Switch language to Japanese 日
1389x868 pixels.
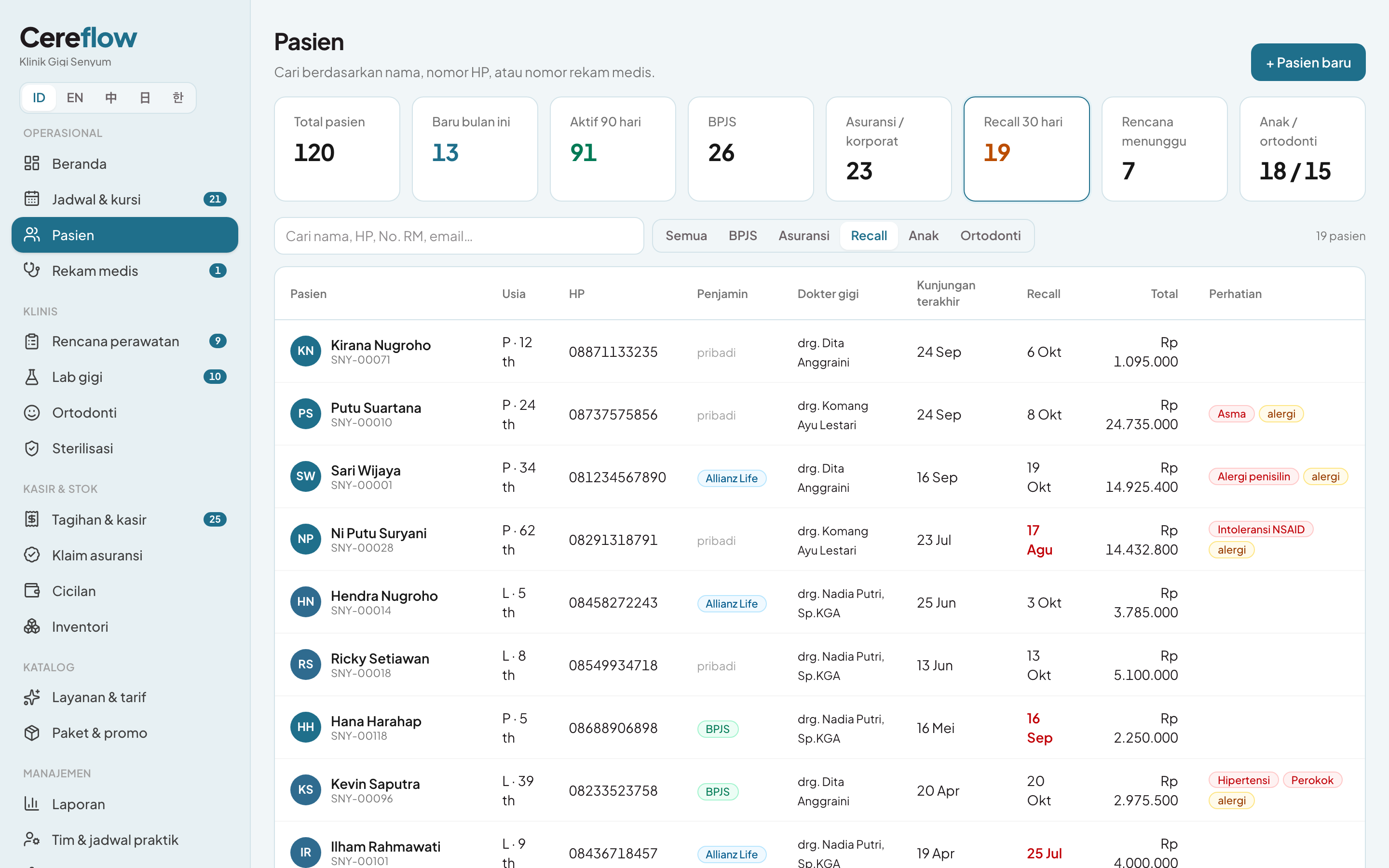pyautogui.click(x=145, y=97)
